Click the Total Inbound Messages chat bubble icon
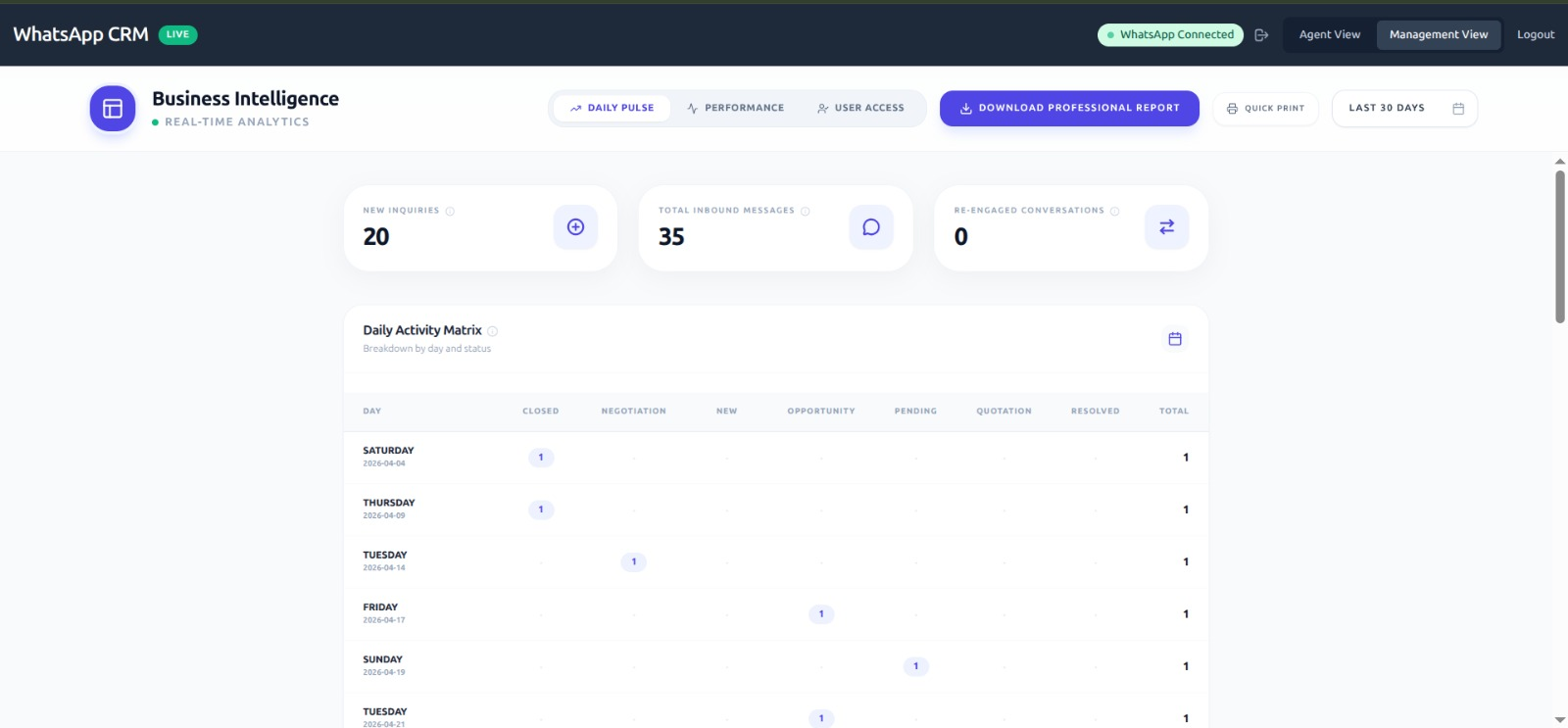This screenshot has height=728, width=1568. (871, 227)
